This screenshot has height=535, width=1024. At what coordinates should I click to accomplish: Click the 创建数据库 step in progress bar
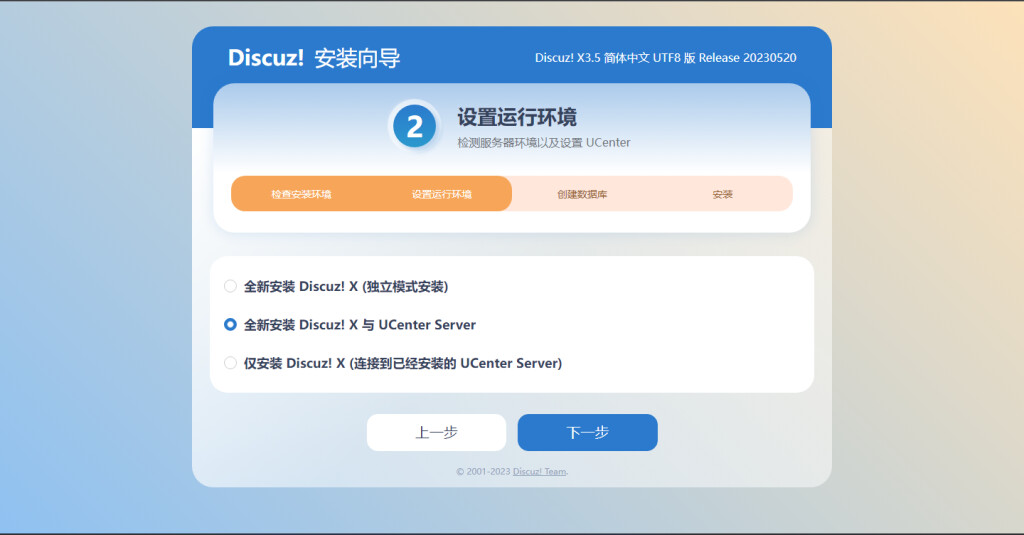(x=582, y=194)
